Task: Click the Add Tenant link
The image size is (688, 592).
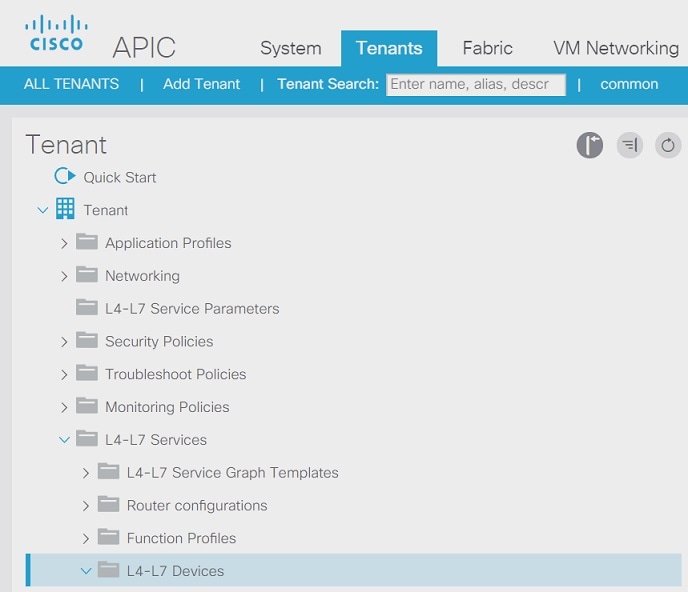Action: coord(201,84)
